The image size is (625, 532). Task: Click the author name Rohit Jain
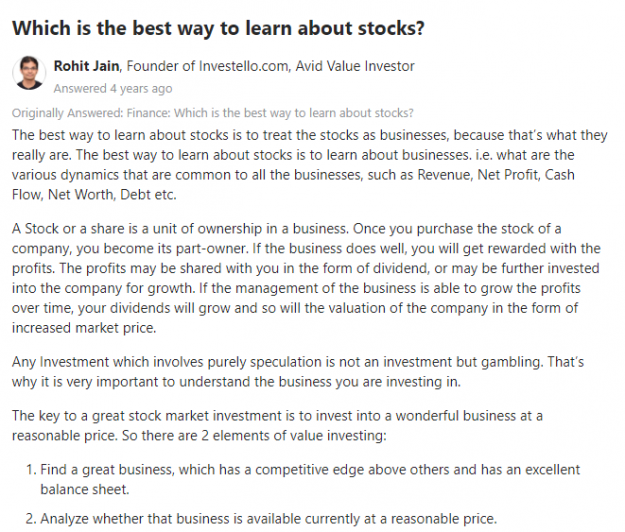coord(86,66)
